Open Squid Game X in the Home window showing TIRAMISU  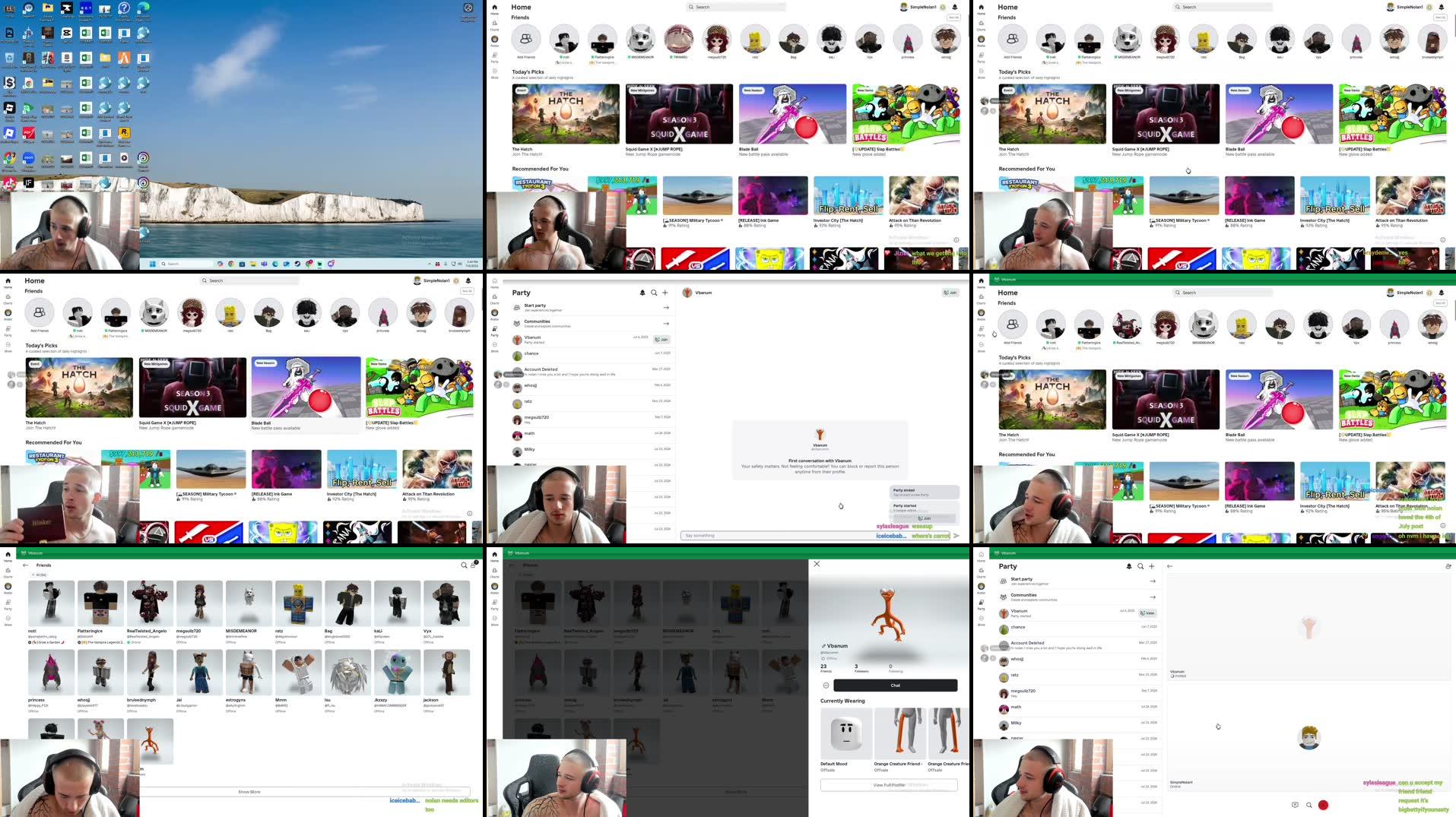click(x=679, y=119)
